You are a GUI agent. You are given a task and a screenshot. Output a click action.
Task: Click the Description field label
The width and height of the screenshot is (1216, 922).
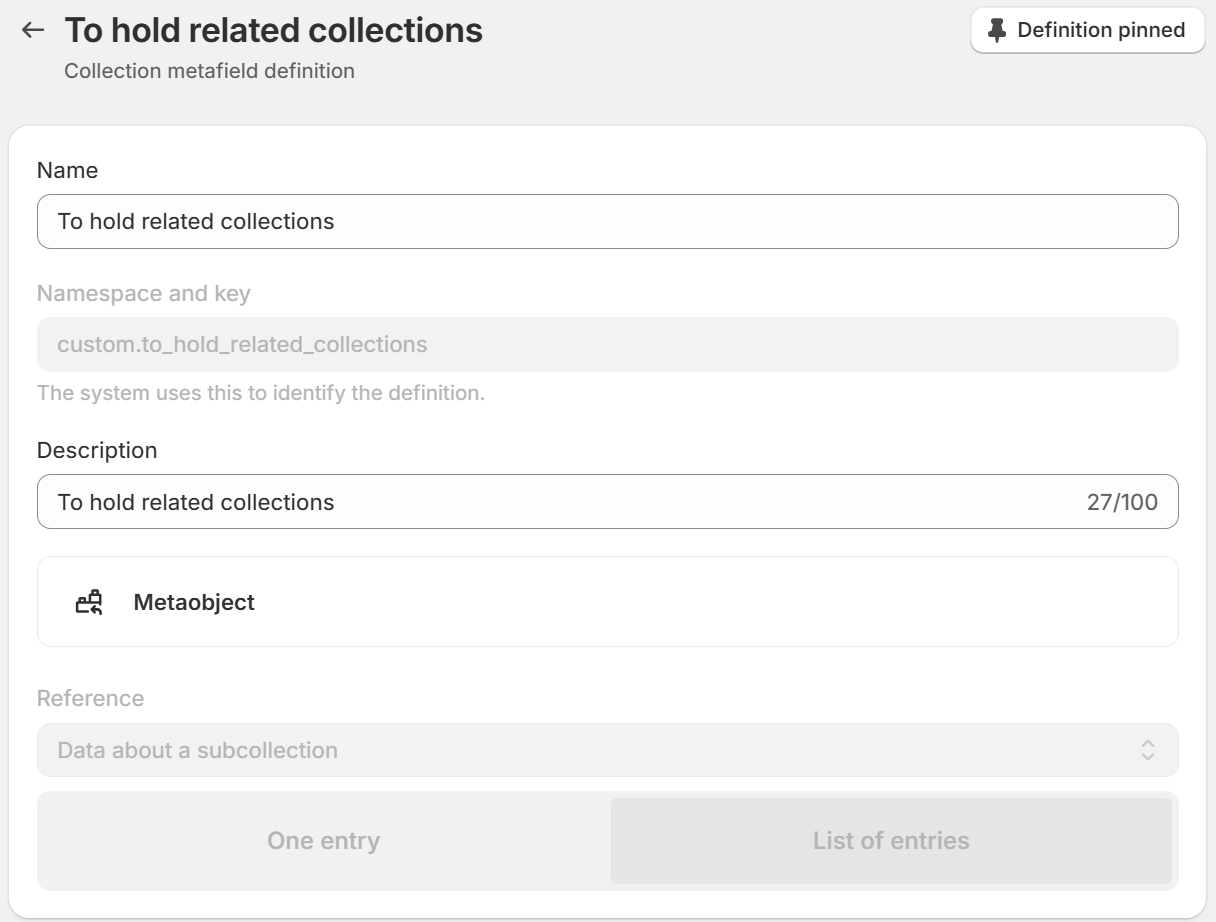pos(97,450)
